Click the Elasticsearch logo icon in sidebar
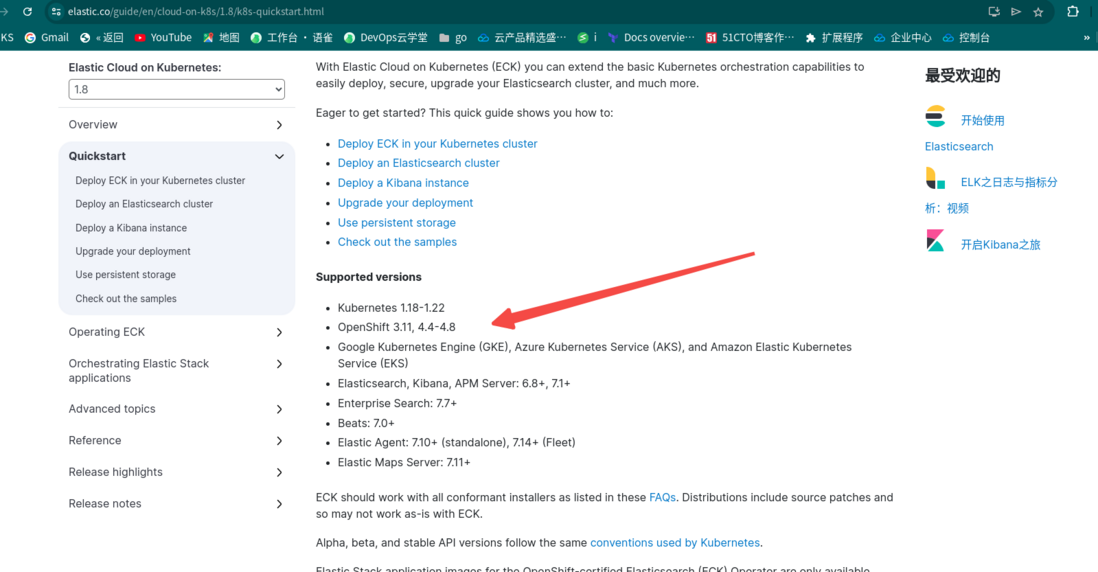Viewport: 1098px width, 572px height. pos(936,116)
